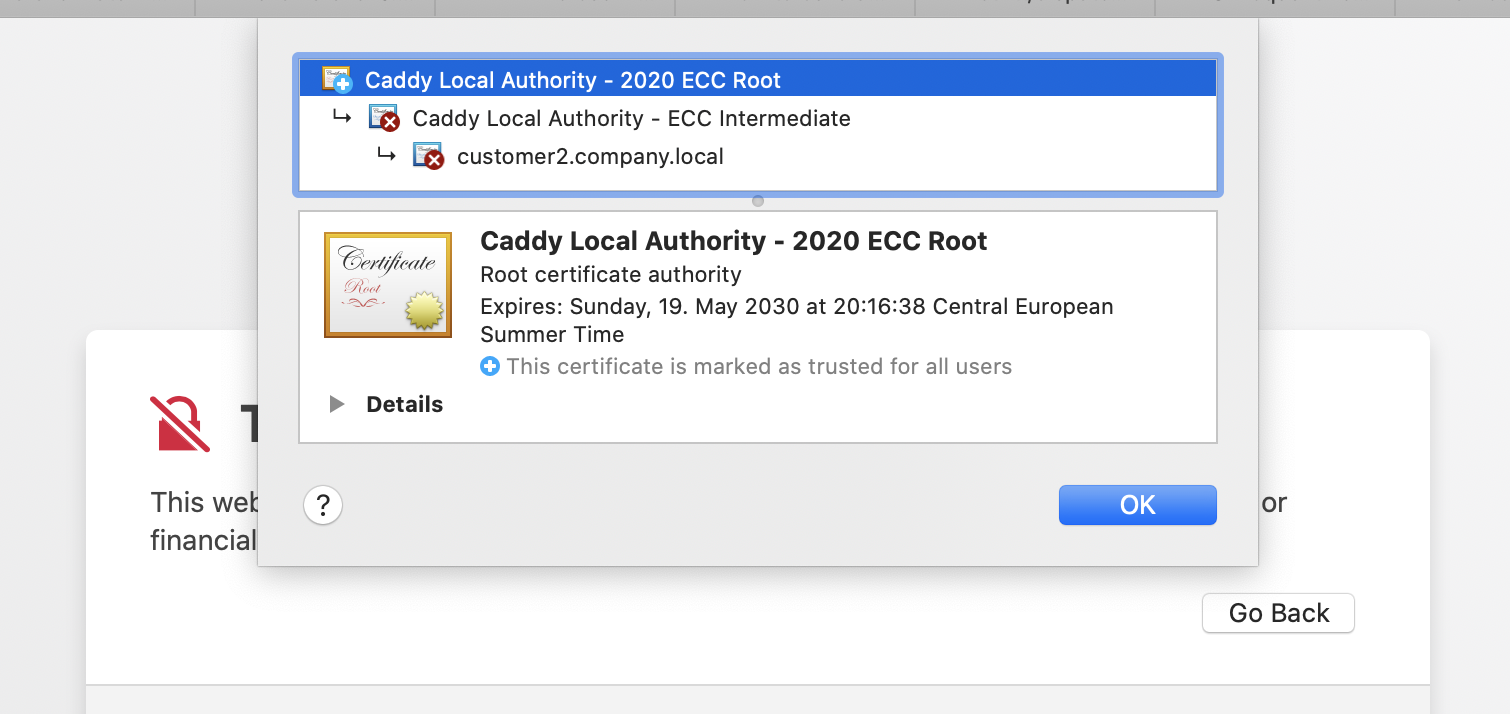This screenshot has height=714, width=1510.
Task: Click the branch arrow before customer2.company.local
Action: click(387, 155)
